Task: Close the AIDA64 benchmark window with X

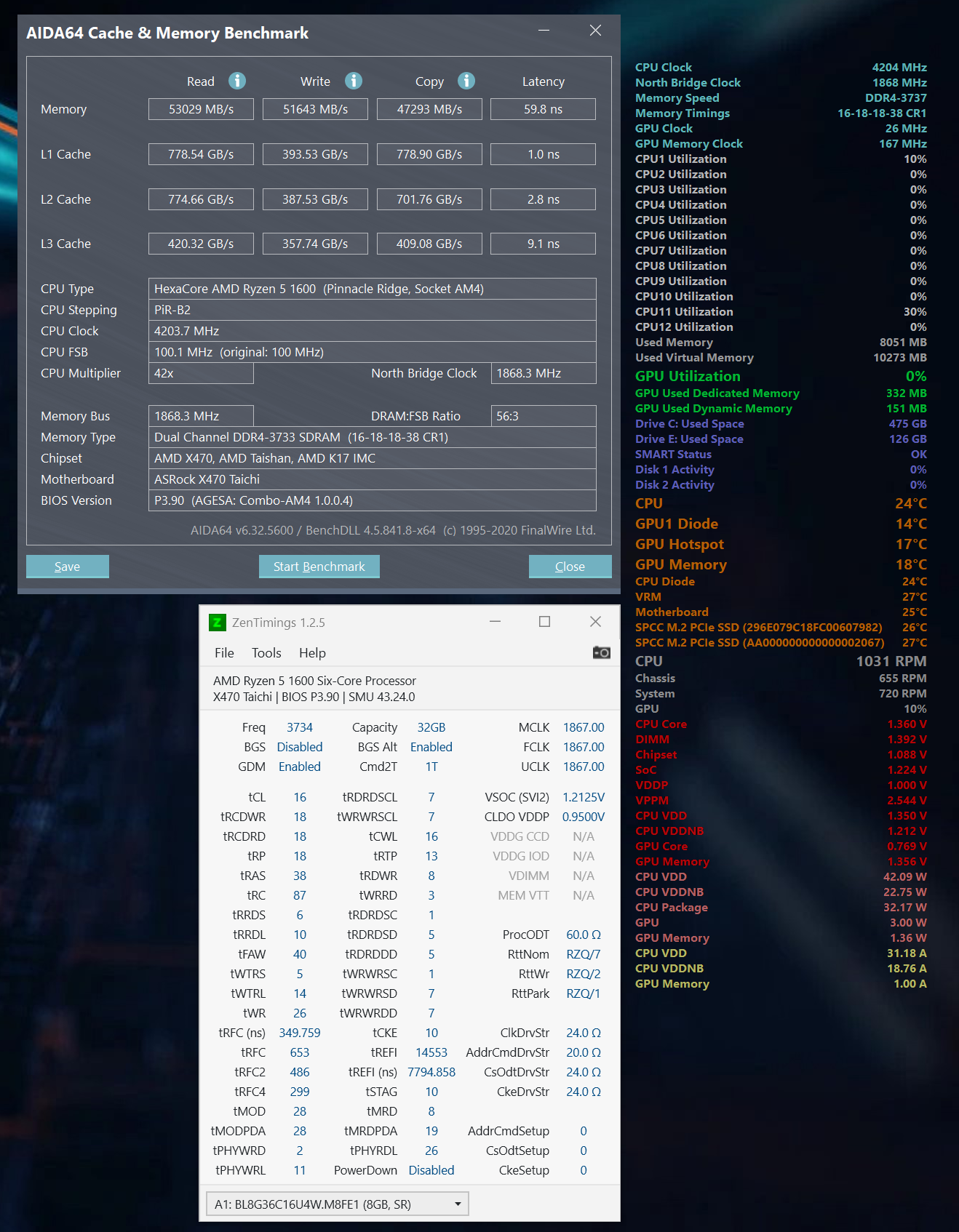Action: point(595,31)
